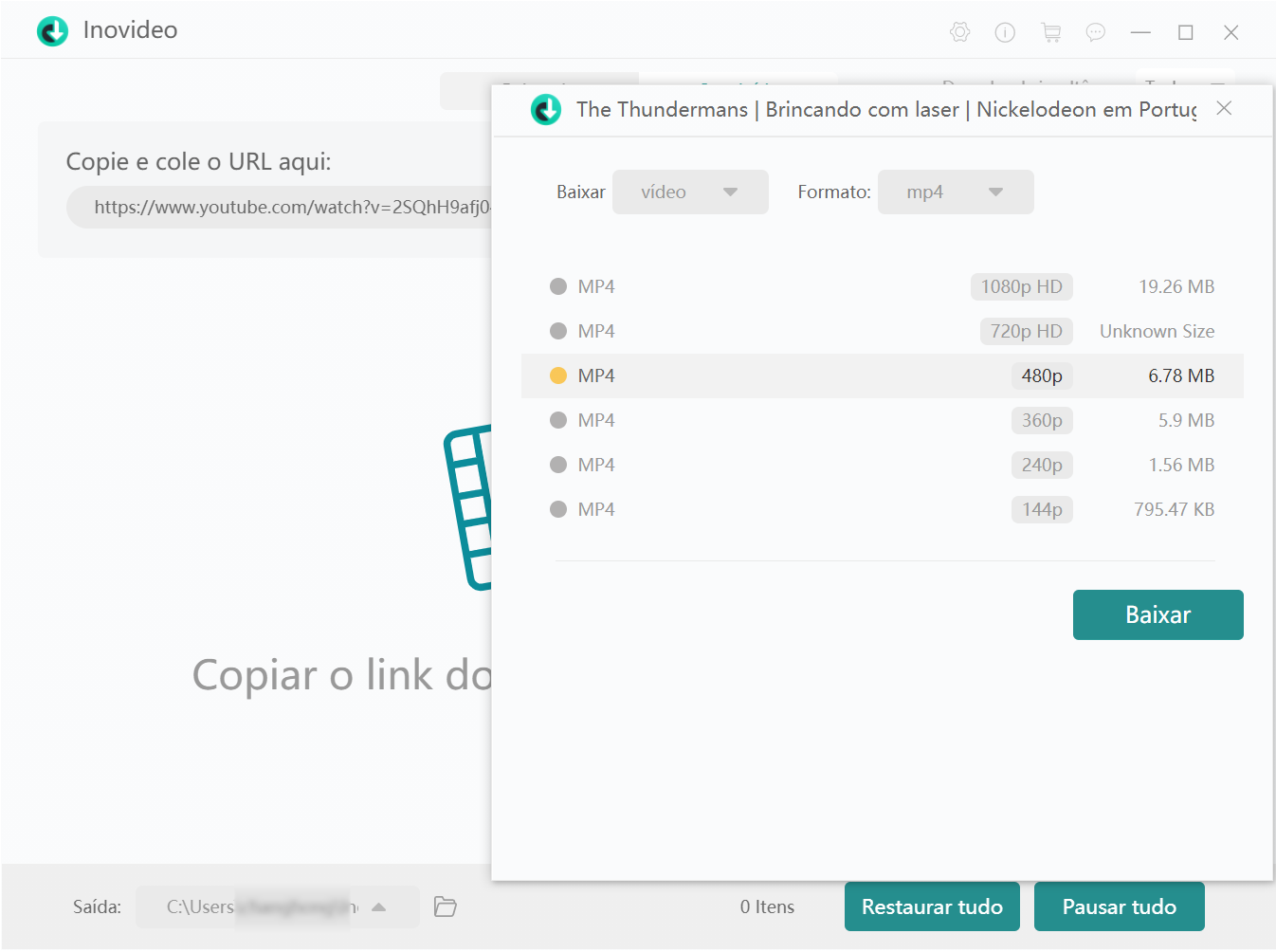Click the 1.56 MB file size
Screen dimensions: 1276x952
1181,465
